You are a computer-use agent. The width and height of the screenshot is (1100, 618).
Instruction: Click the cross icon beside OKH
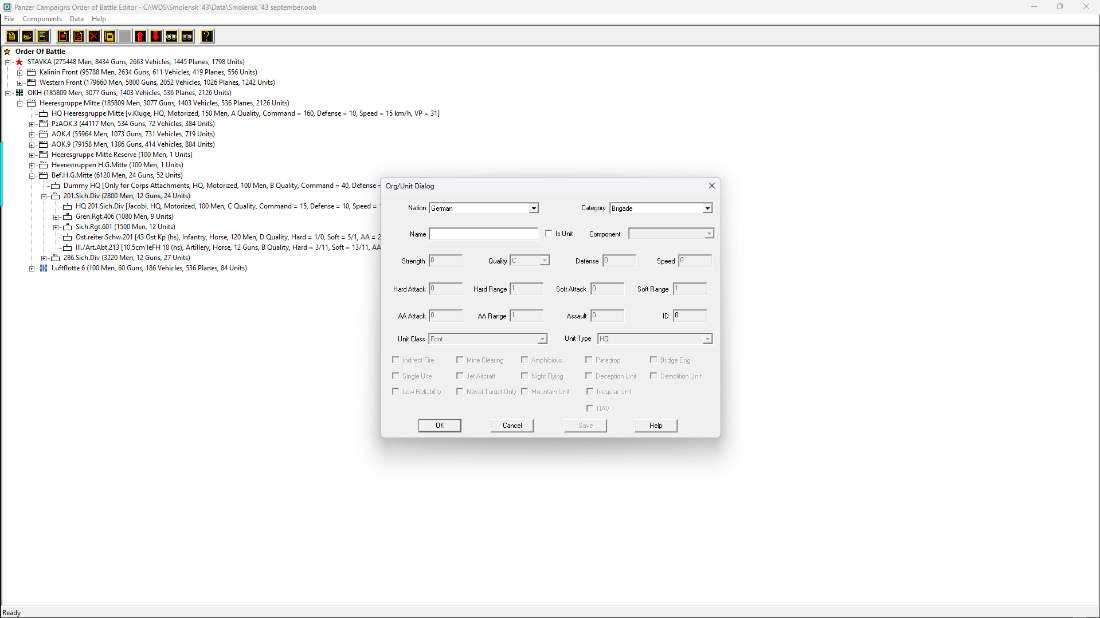click(20, 93)
